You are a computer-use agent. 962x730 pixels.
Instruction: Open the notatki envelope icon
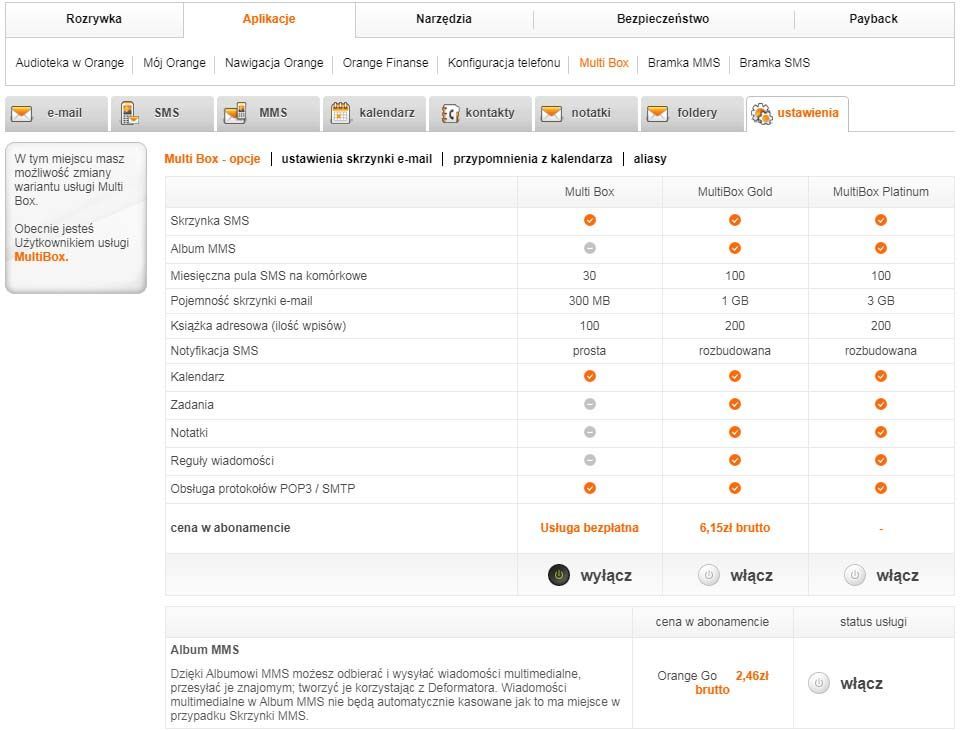coord(551,114)
